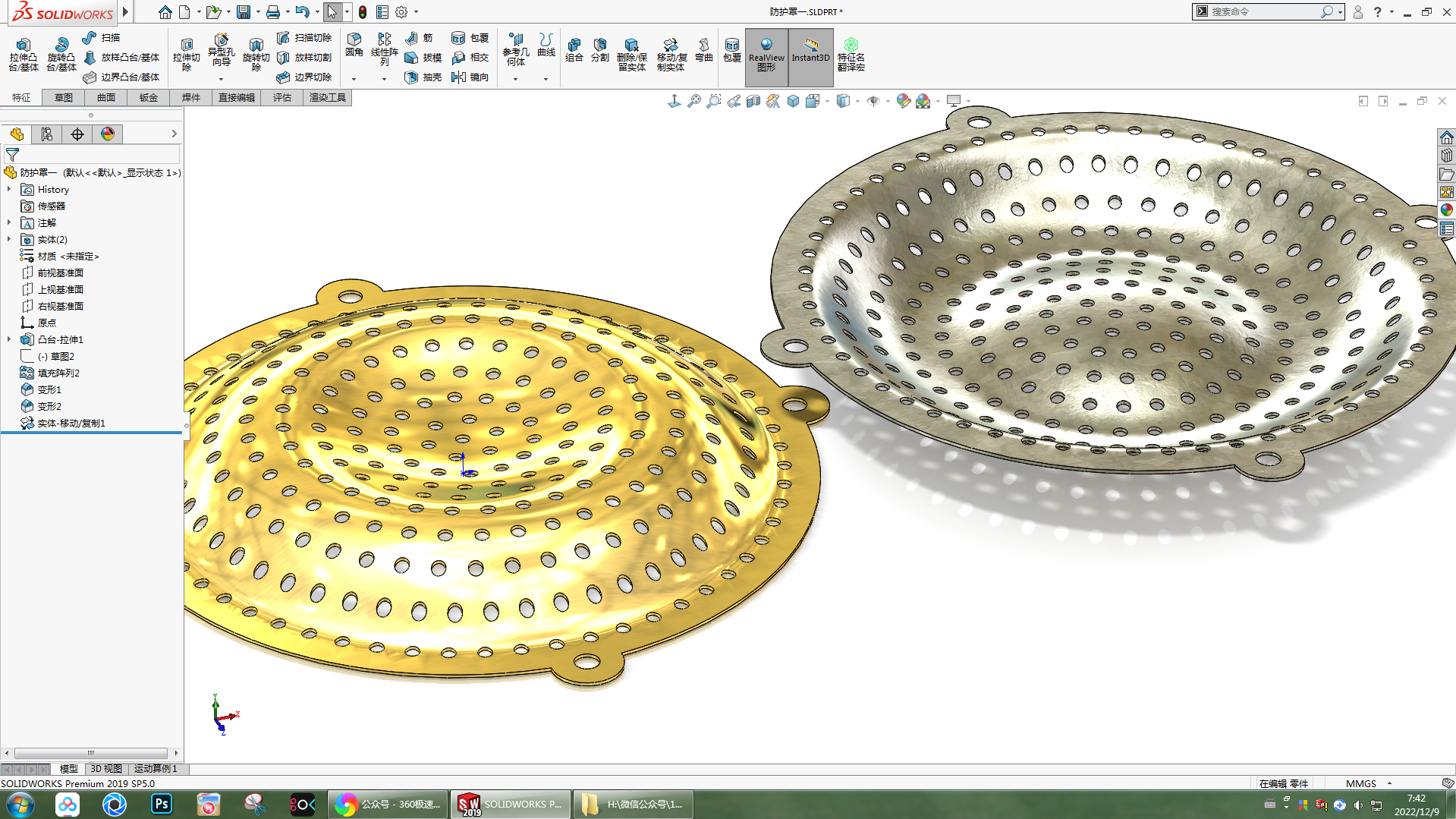The image size is (1456, 819).
Task: Switch to the 草图 (Sketch) tab
Action: tap(64, 97)
